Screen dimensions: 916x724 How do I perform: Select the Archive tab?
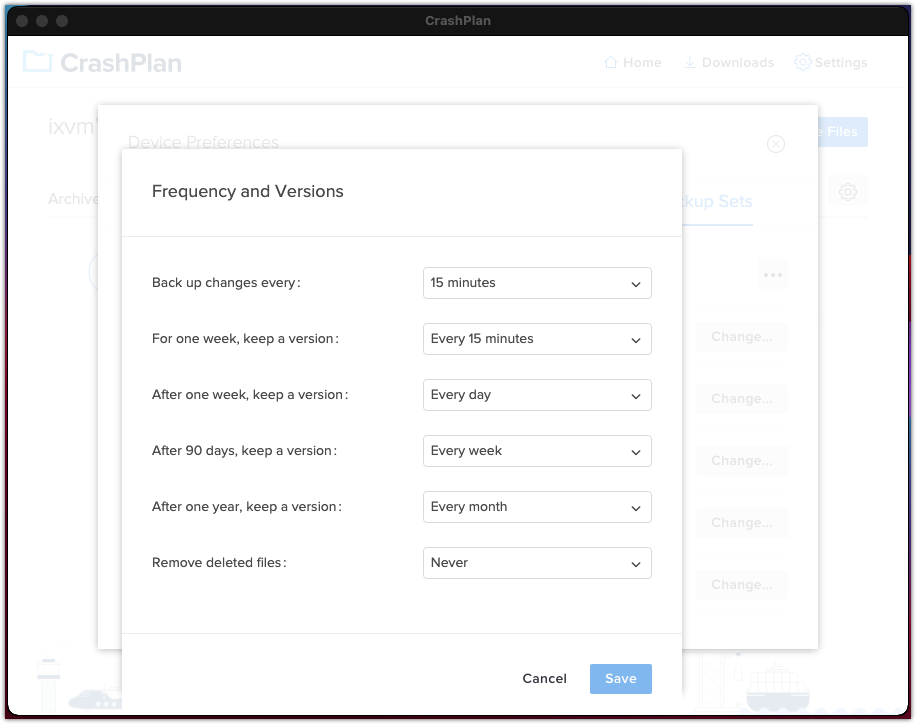pyautogui.click(x=73, y=199)
